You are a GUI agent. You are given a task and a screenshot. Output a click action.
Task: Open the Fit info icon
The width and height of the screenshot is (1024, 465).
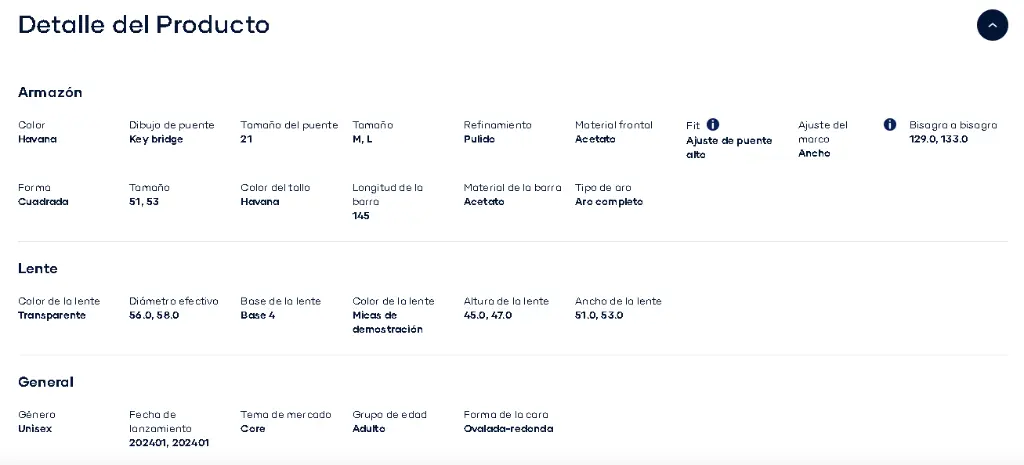pos(712,124)
